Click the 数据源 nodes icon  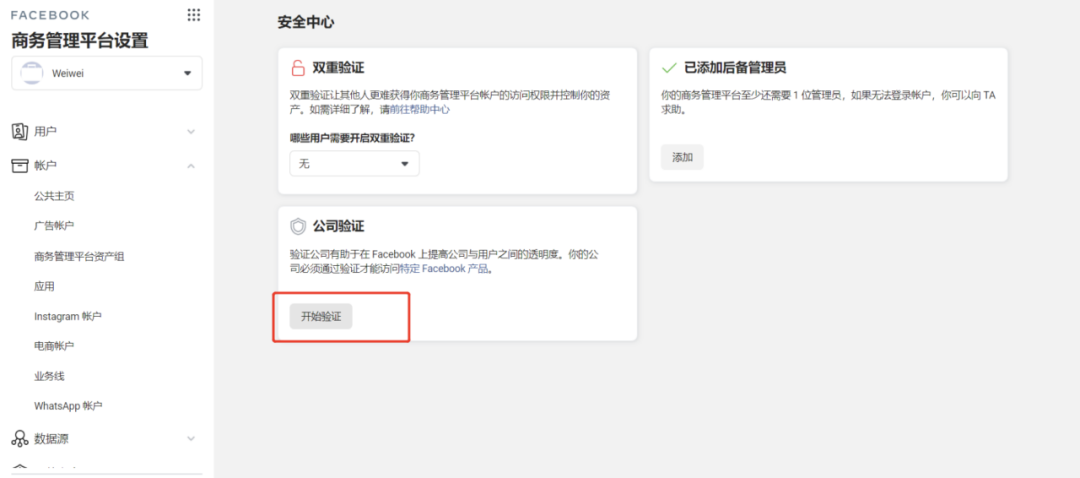(x=20, y=439)
